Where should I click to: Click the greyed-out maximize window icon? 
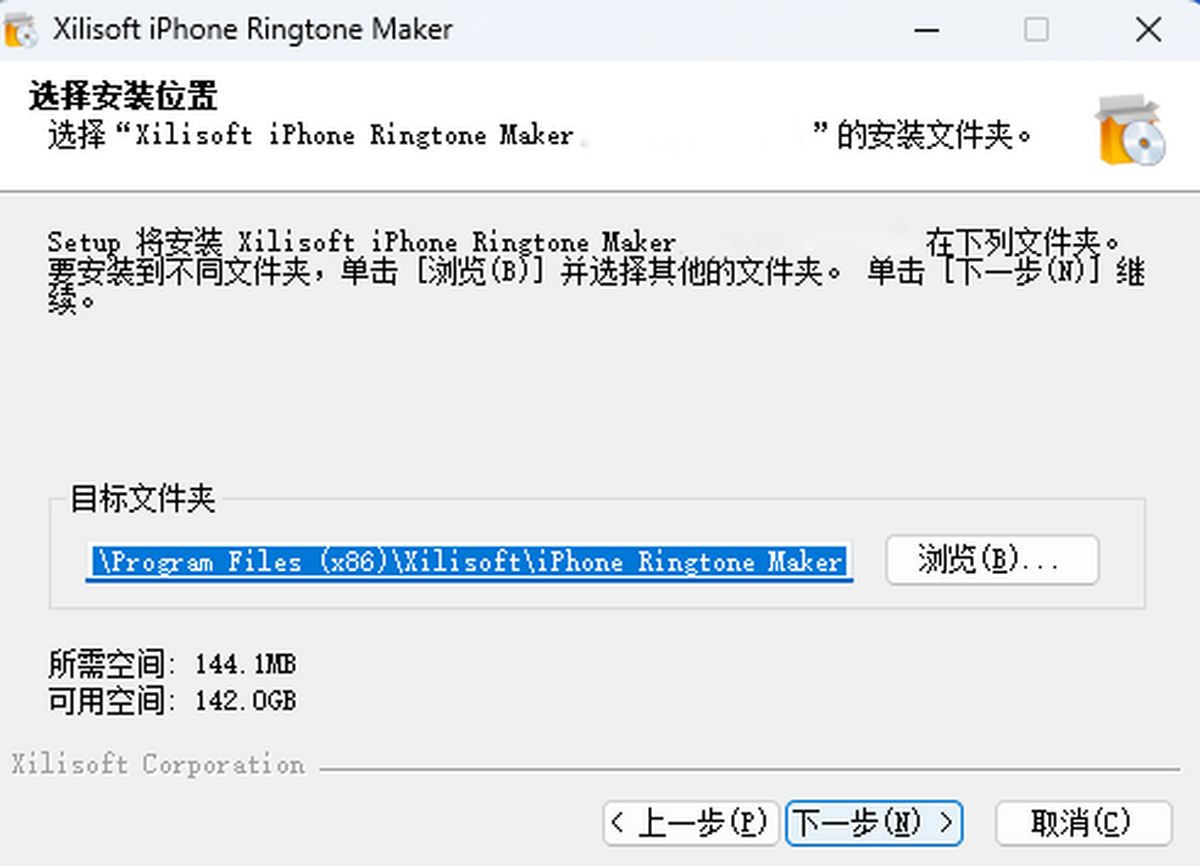coord(1036,30)
